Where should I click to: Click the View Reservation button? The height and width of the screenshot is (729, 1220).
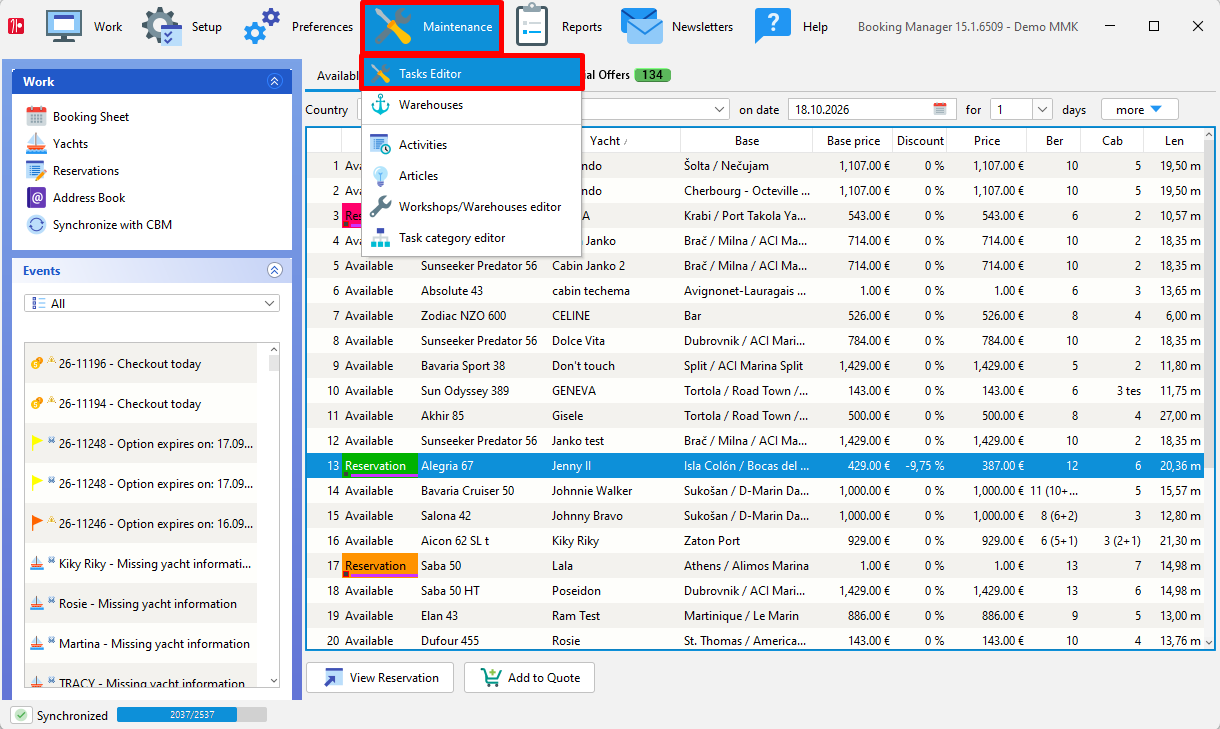pos(380,678)
